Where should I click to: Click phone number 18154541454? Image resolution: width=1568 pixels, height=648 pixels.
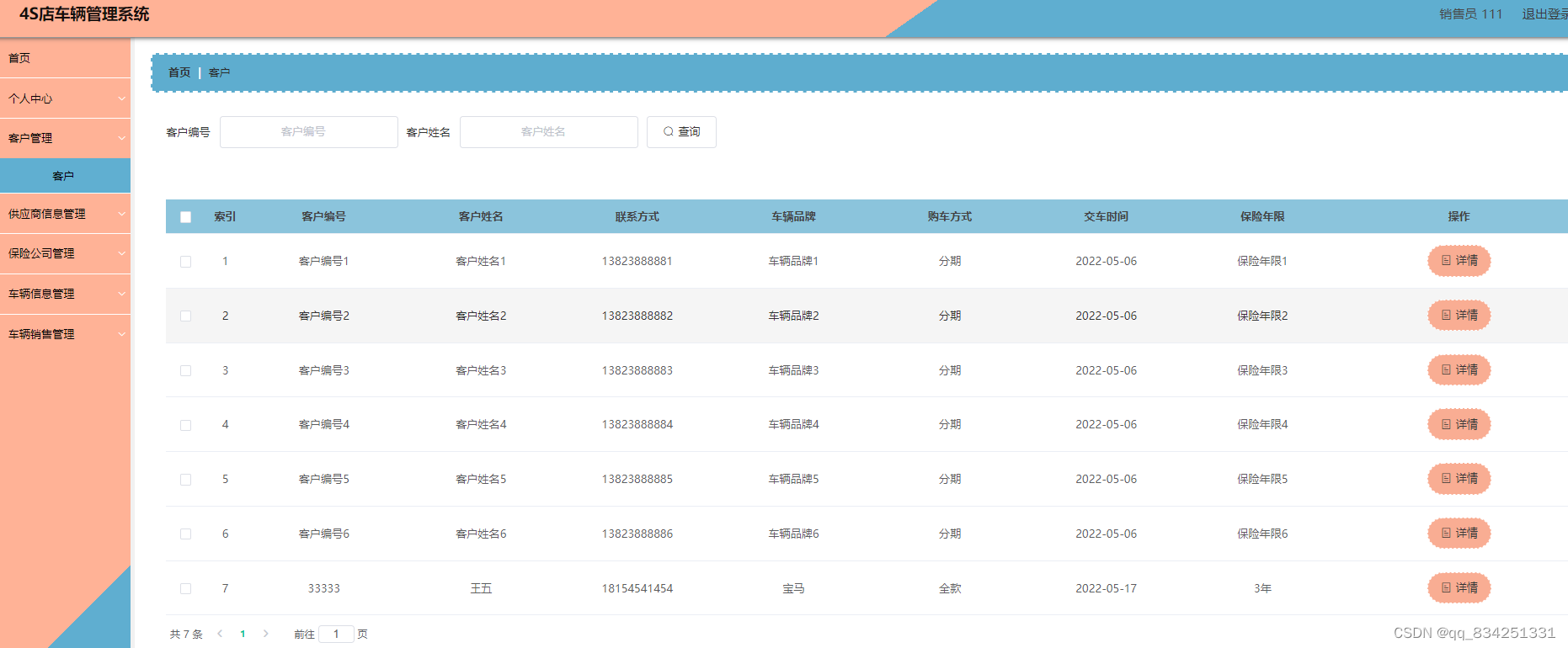(x=637, y=589)
